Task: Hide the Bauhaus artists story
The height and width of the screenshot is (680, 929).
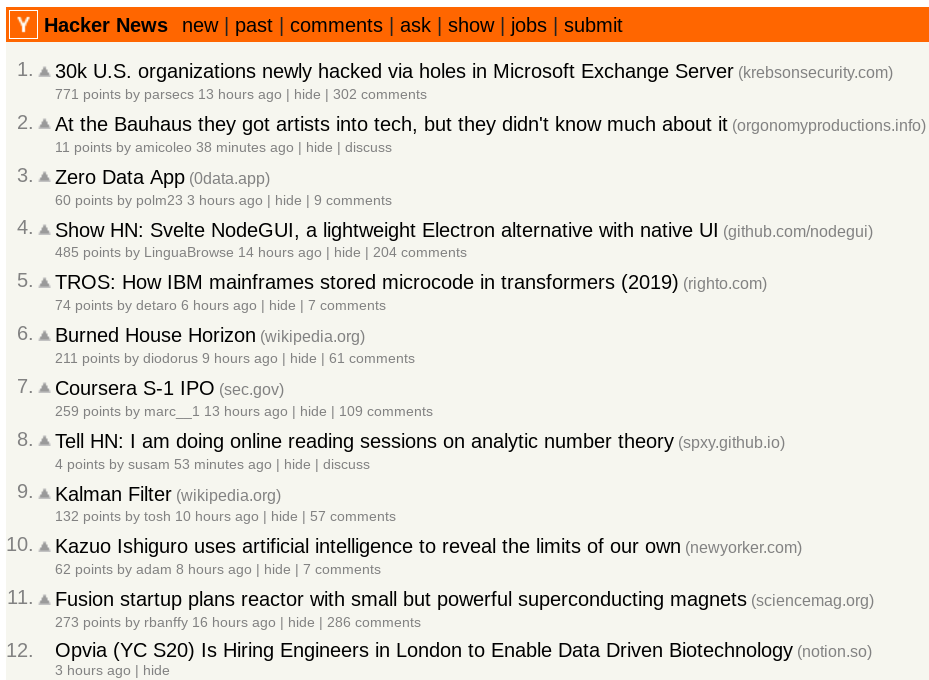Action: pyautogui.click(x=319, y=147)
